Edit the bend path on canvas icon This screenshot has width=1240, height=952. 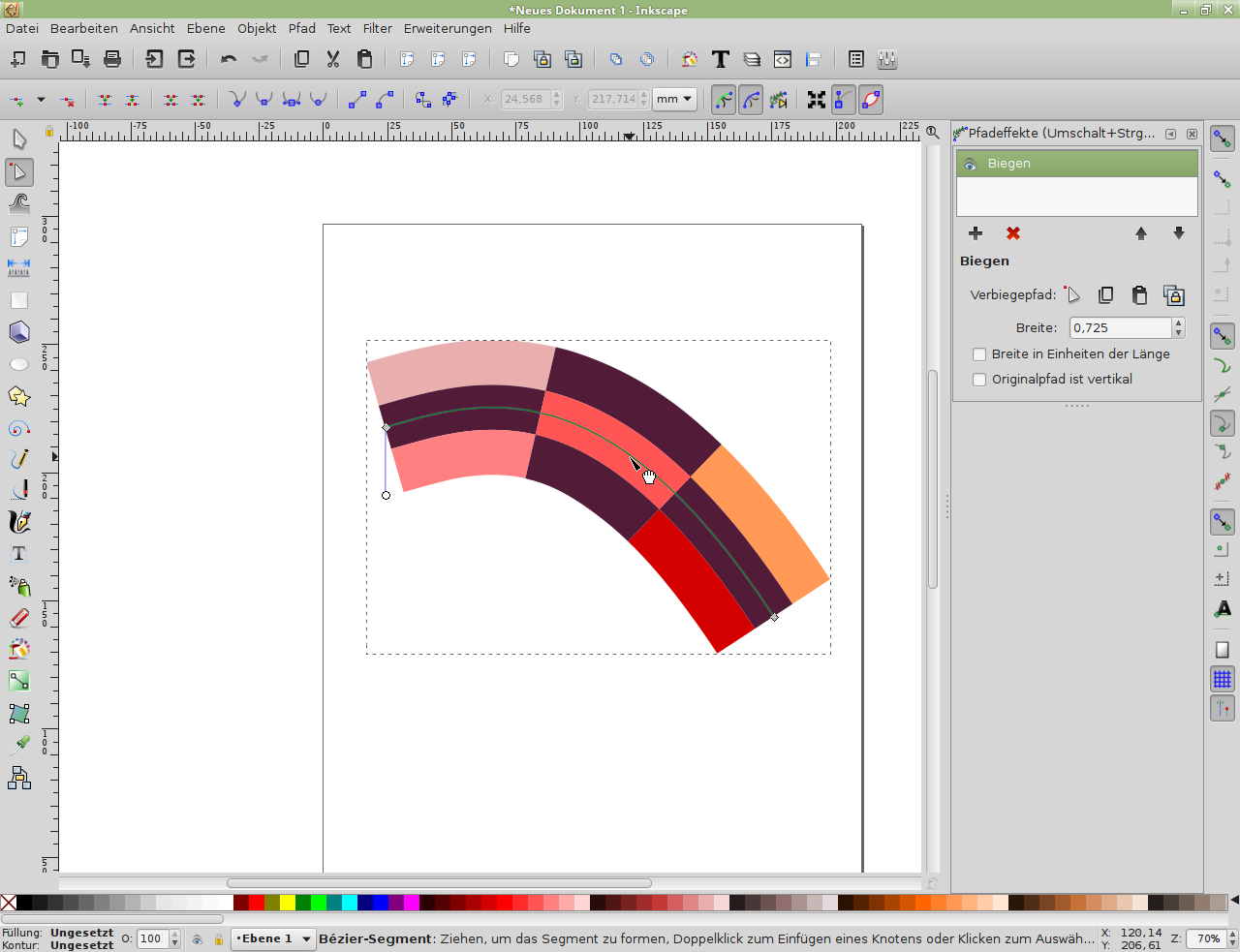(x=1071, y=294)
